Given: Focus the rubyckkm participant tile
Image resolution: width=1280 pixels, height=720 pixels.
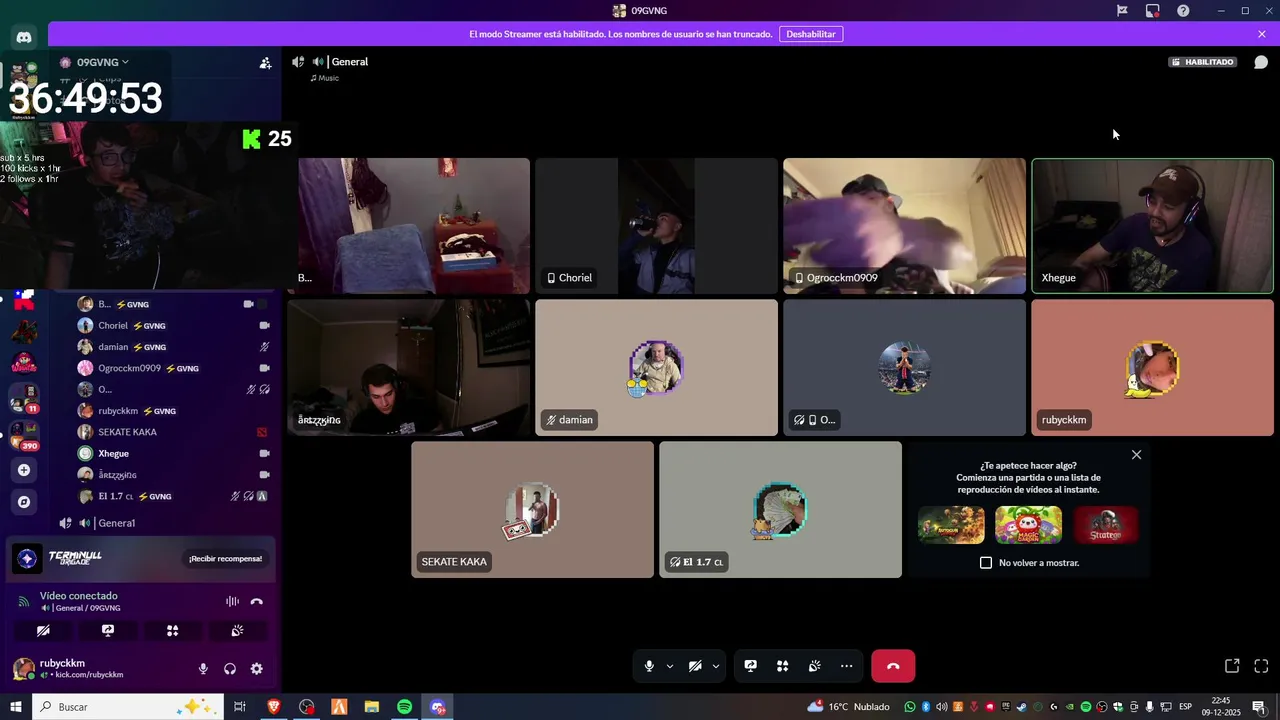Looking at the screenshot, I should click(x=1152, y=368).
